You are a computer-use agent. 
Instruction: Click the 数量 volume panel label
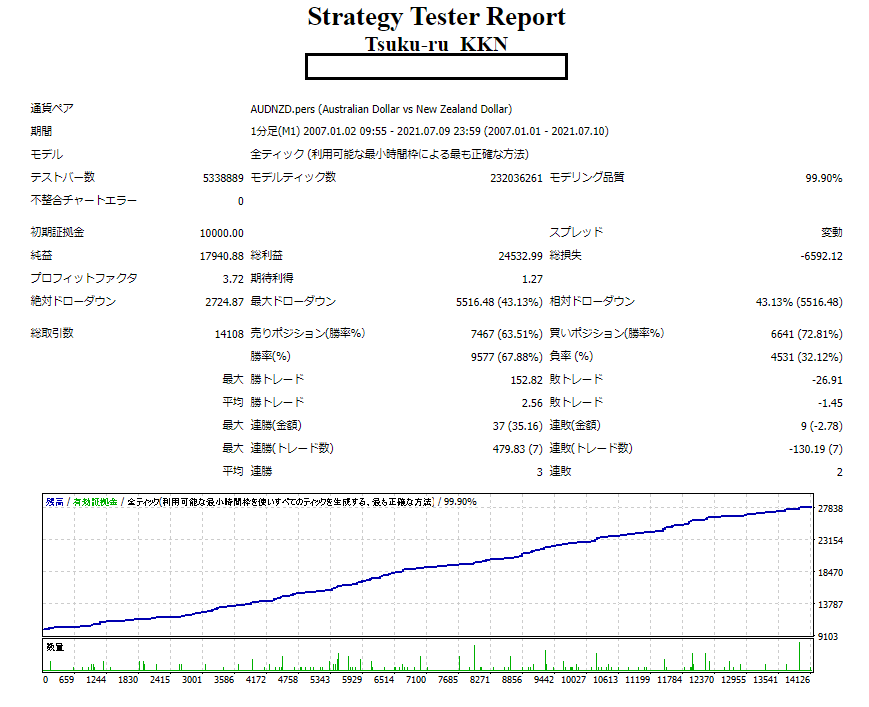pos(55,647)
